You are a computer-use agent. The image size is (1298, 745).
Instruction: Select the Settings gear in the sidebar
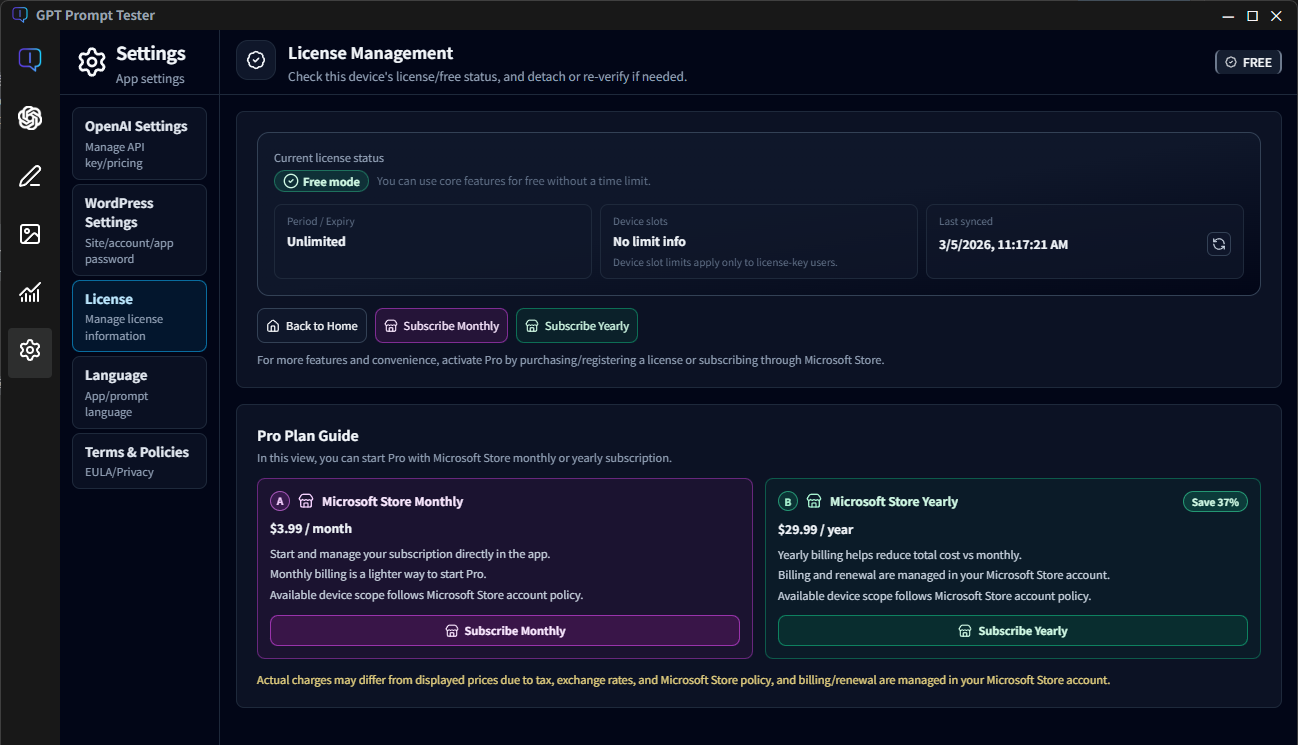click(30, 352)
